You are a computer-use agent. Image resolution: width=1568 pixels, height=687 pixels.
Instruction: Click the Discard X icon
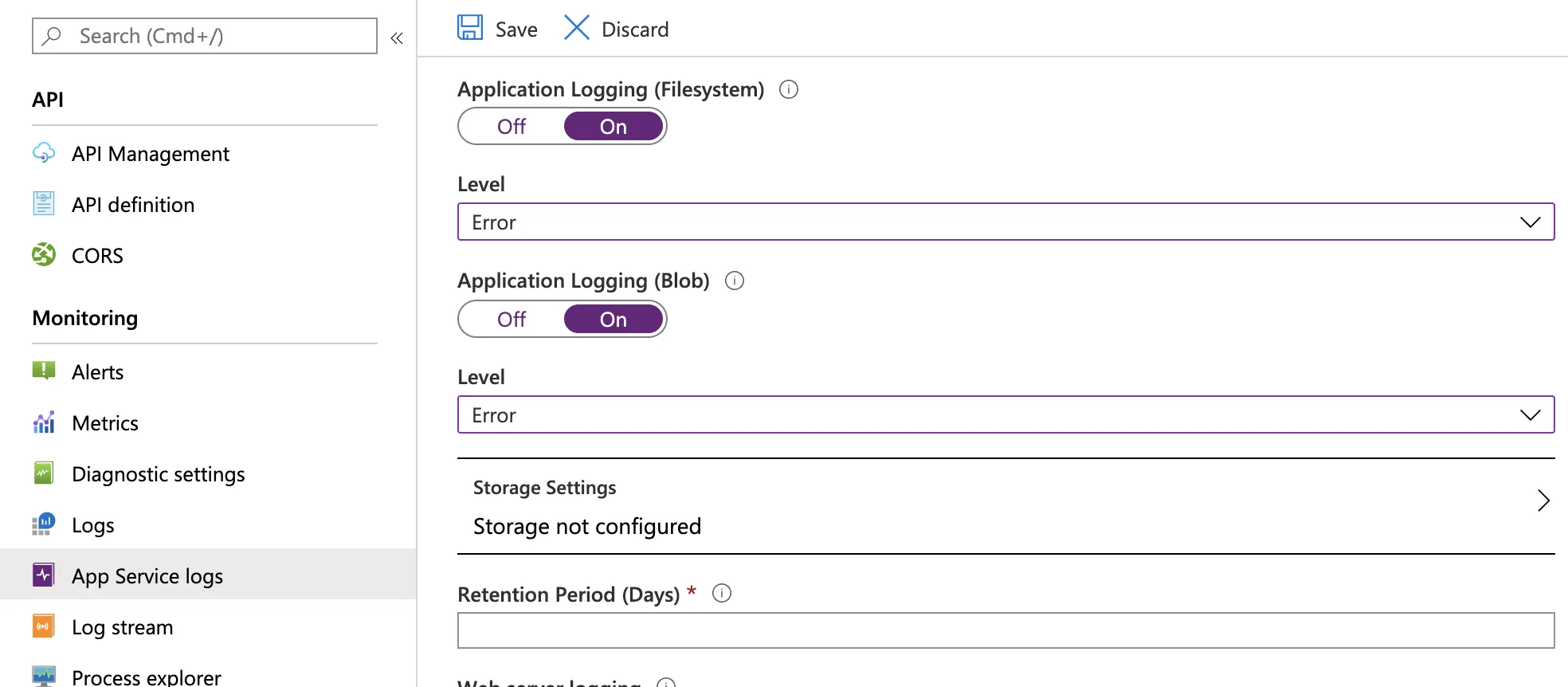click(576, 28)
